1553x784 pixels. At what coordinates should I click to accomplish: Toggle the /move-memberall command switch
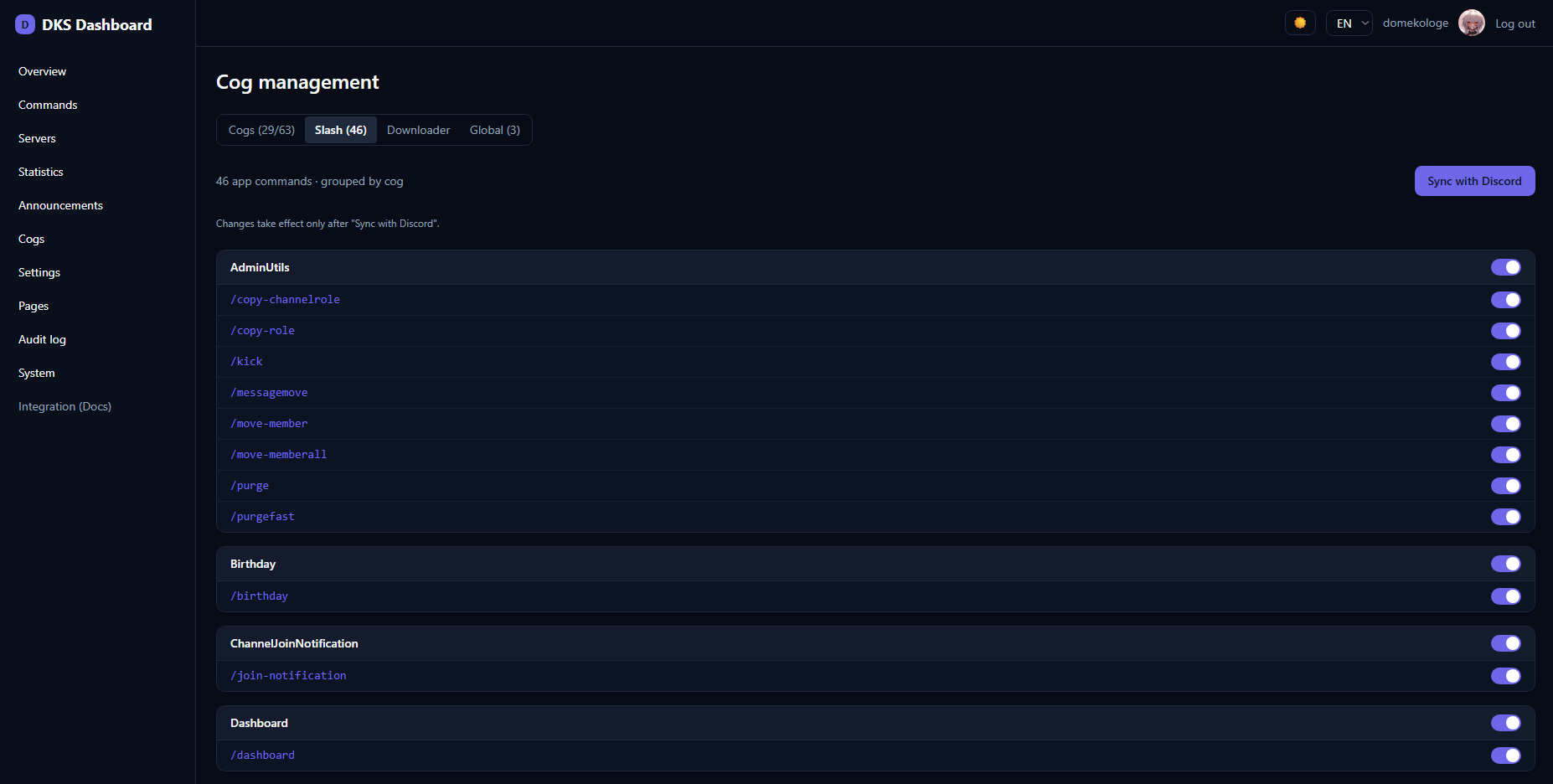click(x=1506, y=455)
